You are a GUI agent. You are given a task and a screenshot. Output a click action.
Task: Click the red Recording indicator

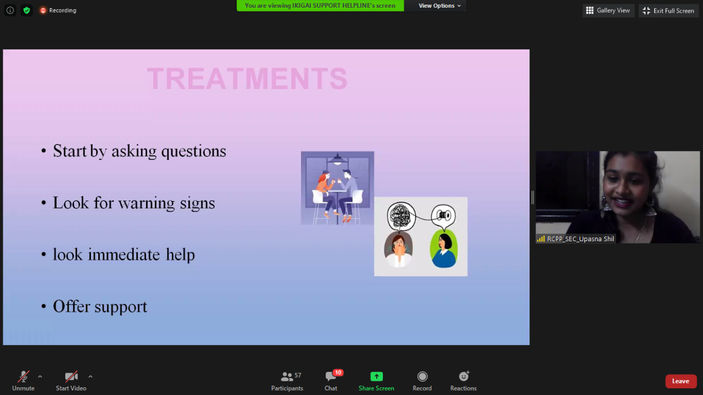(58, 10)
